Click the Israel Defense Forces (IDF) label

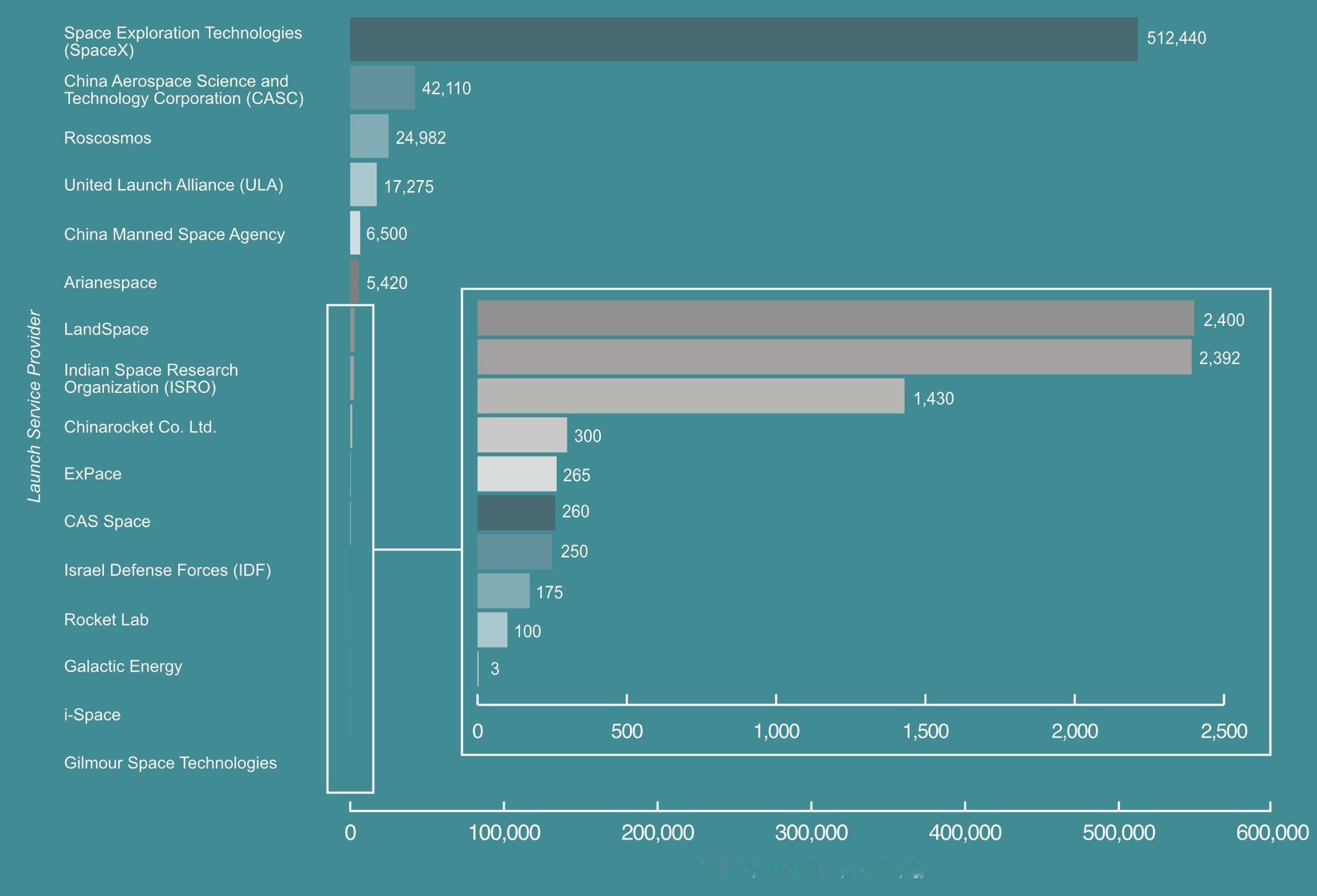pos(167,570)
